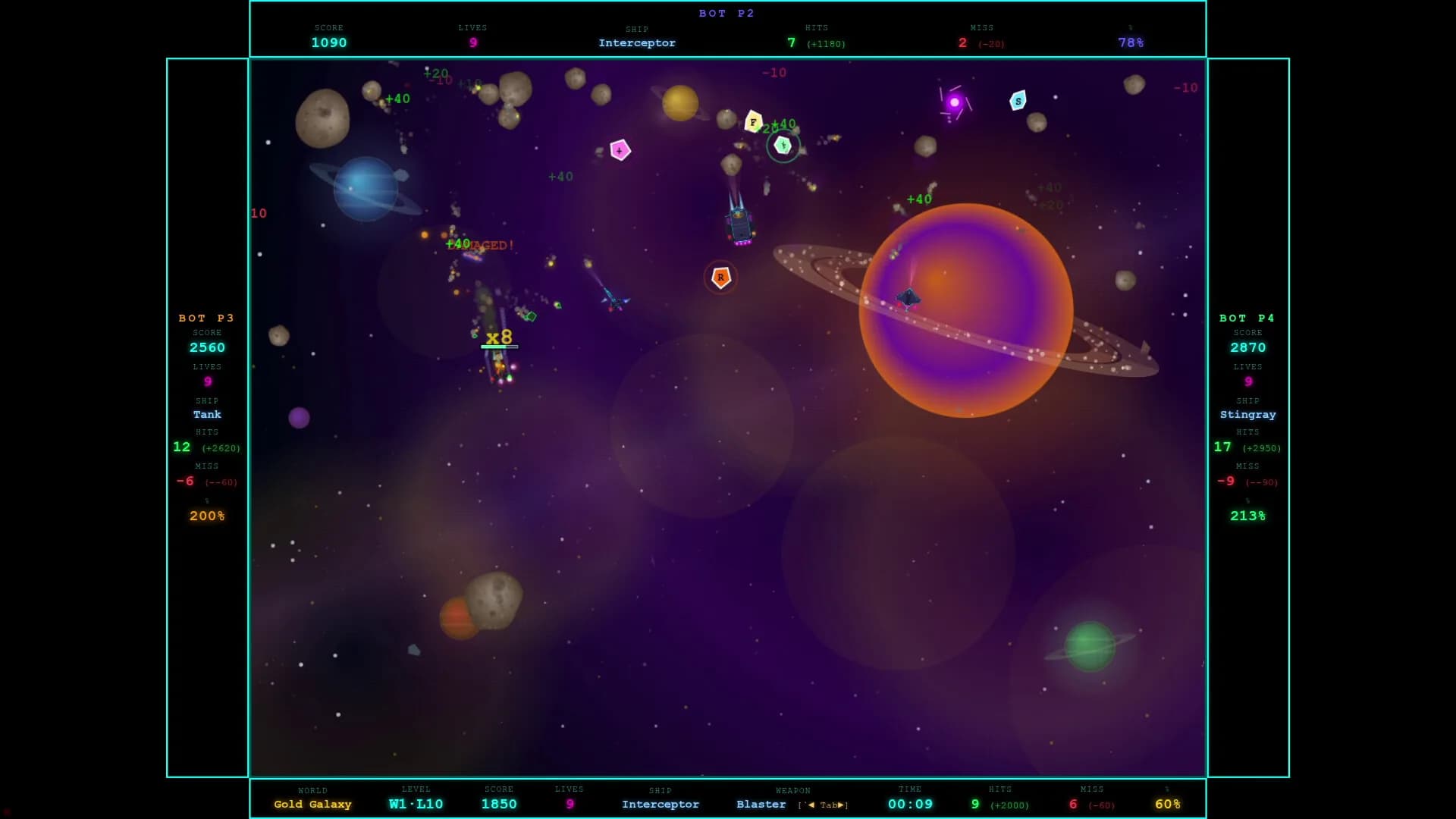Screen dimensions: 1456x819
Task: Click BOT P3 hits value 12
Action: tap(182, 447)
